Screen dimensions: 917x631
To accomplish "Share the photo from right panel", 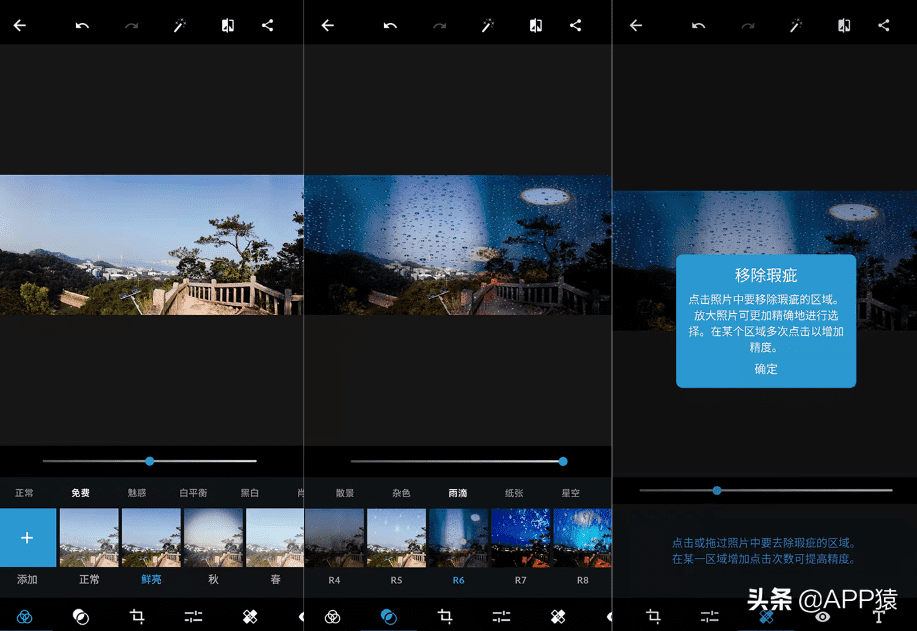I will point(884,25).
